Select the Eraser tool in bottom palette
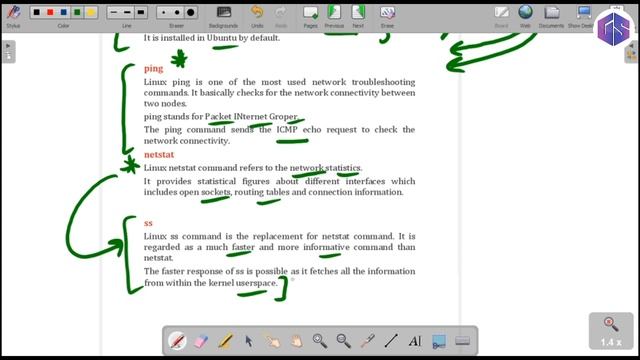The height and width of the screenshot is (360, 640). click(201, 341)
